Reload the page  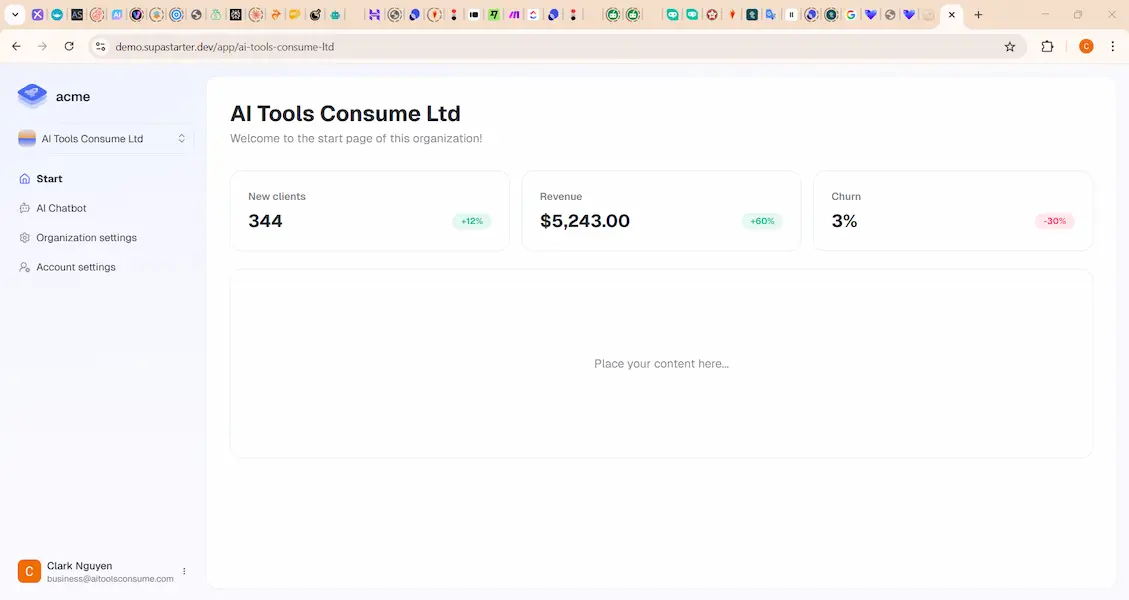coord(69,47)
